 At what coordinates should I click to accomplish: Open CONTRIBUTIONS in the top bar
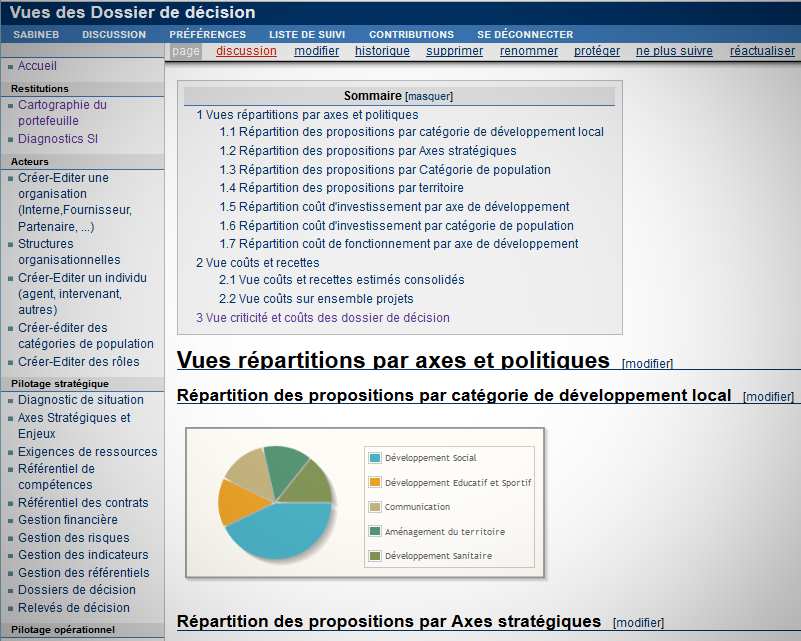pyautogui.click(x=411, y=34)
